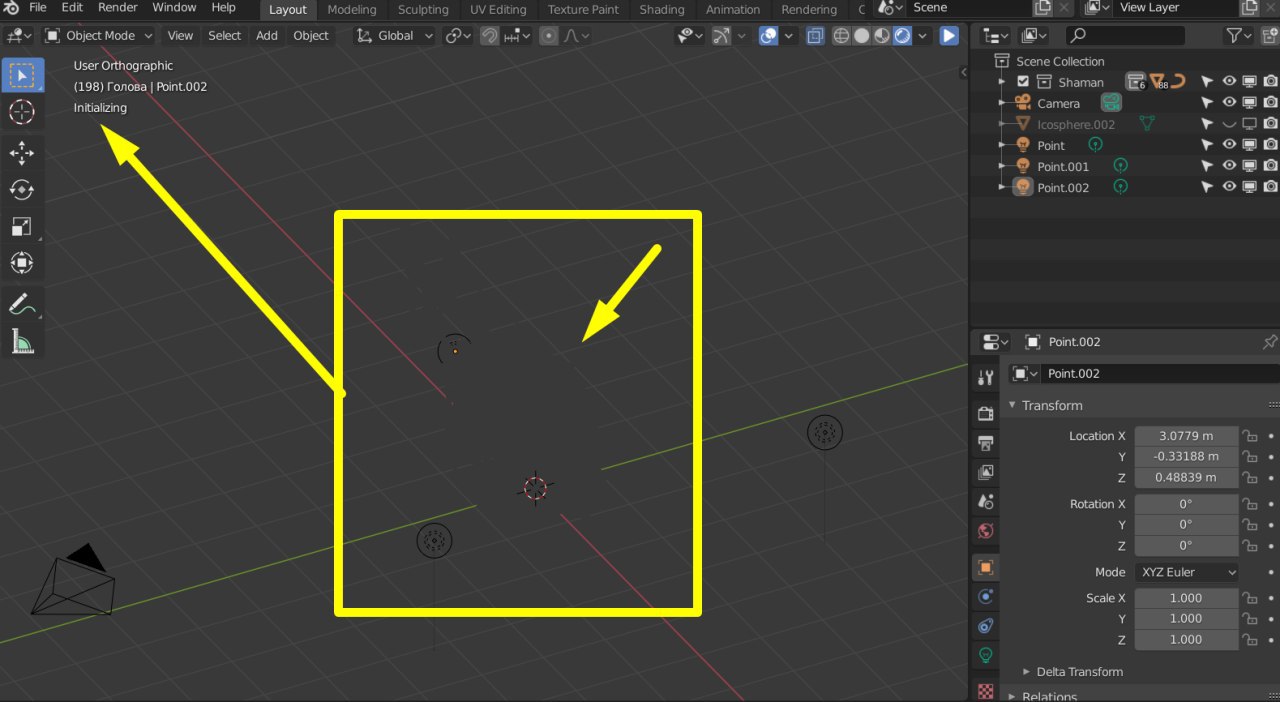The image size is (1280, 702).
Task: Show Icosphere.002 using its eye toggle
Action: pyautogui.click(x=1229, y=124)
